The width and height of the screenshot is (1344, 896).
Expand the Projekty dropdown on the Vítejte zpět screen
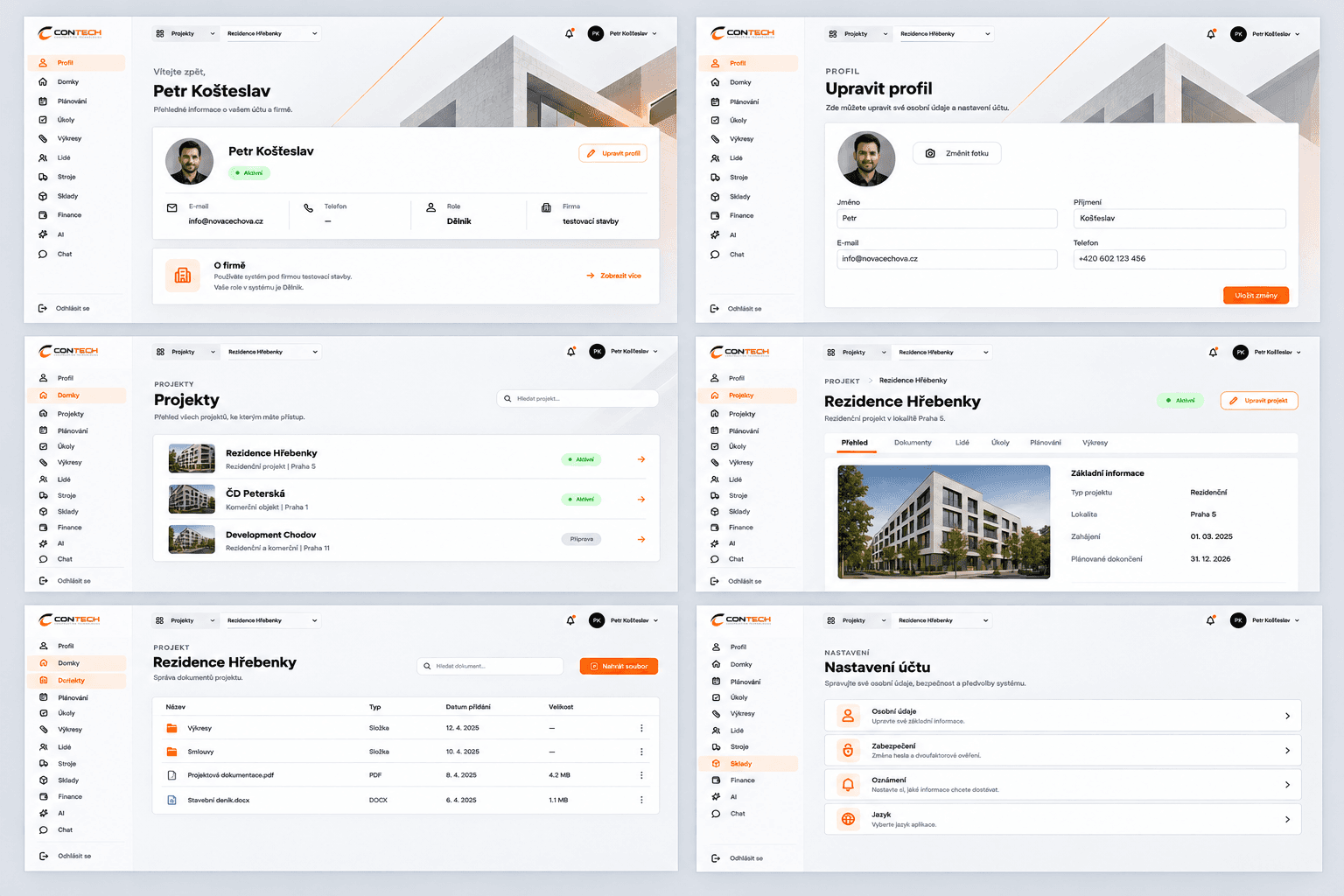pyautogui.click(x=185, y=33)
